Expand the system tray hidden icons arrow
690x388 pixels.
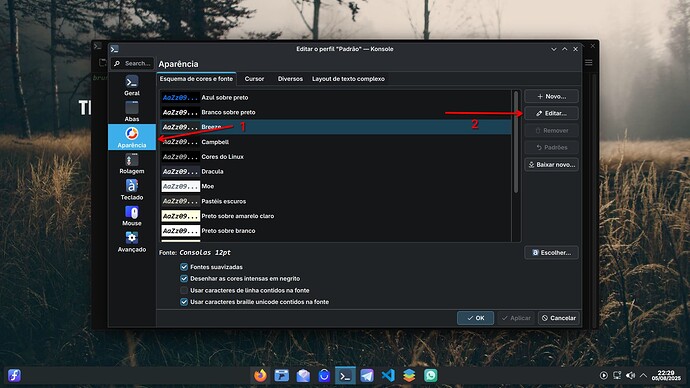point(643,375)
